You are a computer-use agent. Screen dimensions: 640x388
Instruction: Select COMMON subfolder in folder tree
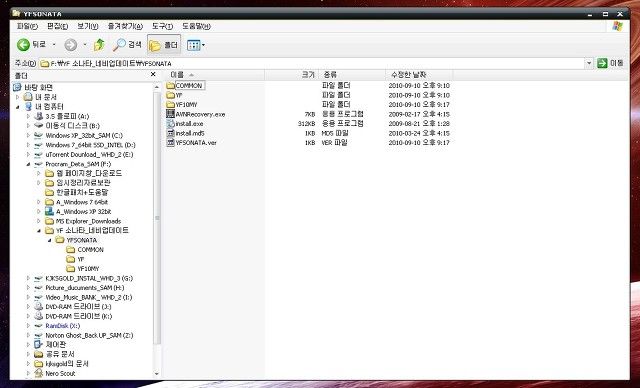[x=90, y=250]
